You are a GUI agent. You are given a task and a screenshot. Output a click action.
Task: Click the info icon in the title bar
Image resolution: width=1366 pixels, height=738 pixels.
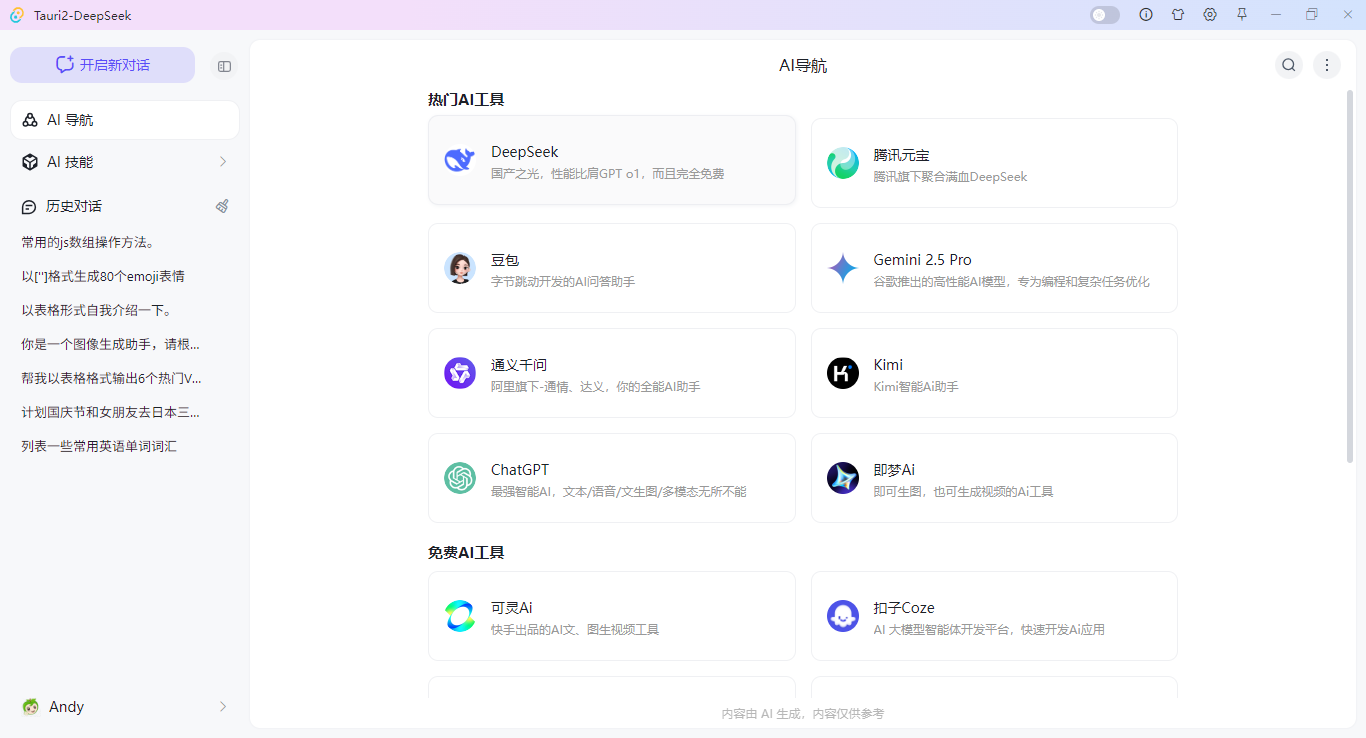tap(1146, 14)
